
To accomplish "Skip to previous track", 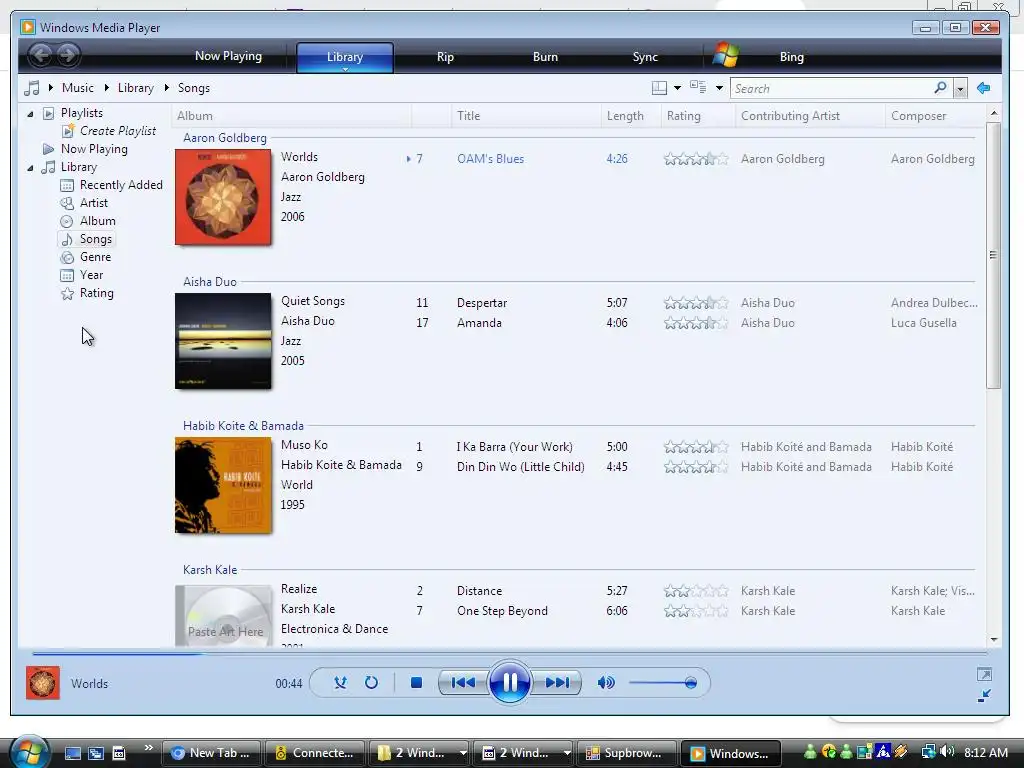I will 463,682.
